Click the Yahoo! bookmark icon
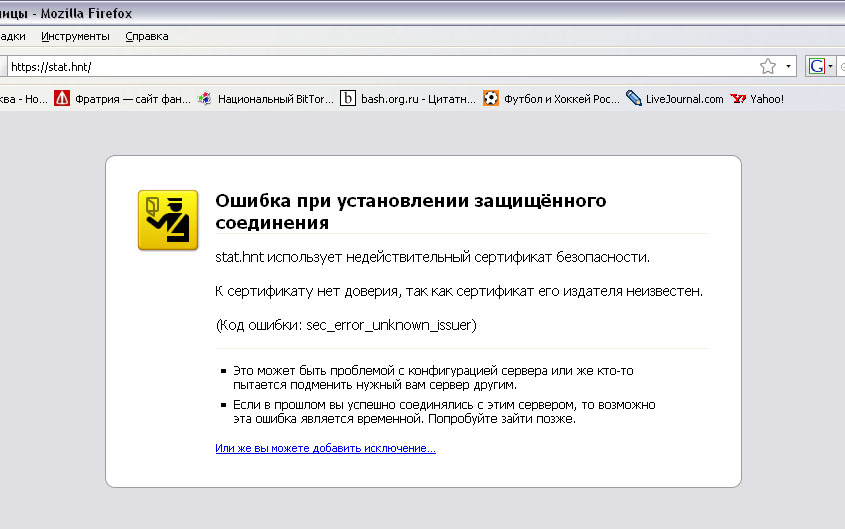845x529 pixels. [739, 99]
